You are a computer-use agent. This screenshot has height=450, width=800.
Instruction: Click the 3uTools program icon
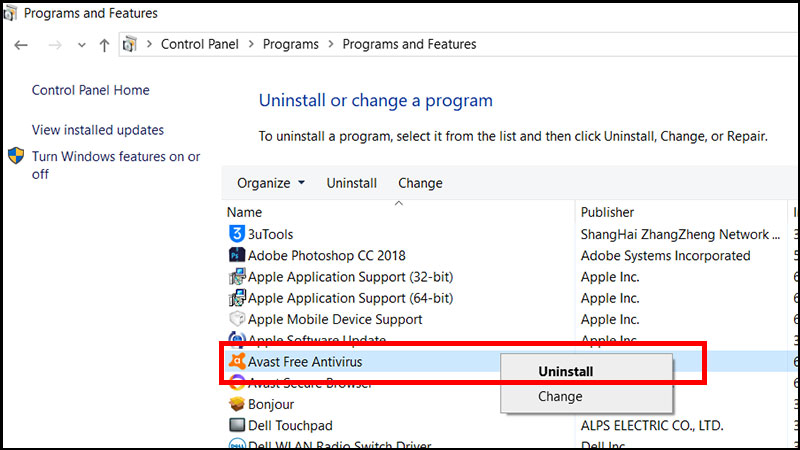click(237, 234)
